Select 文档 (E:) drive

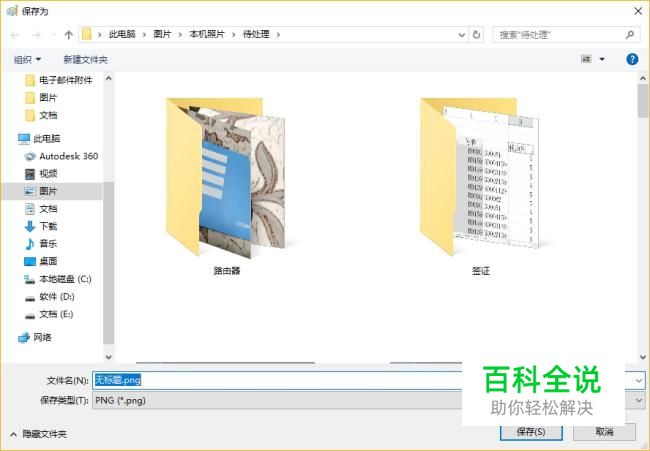click(x=49, y=314)
